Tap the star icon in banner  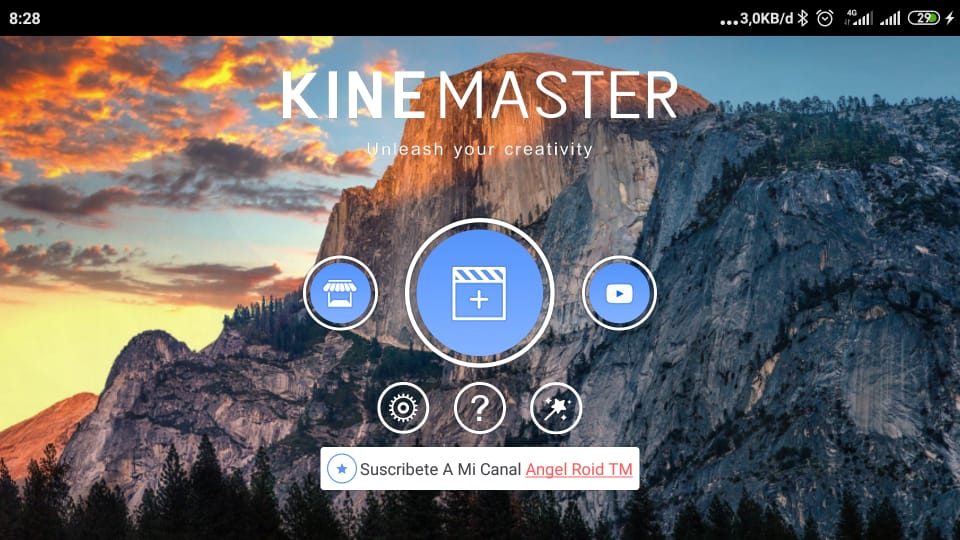point(342,469)
